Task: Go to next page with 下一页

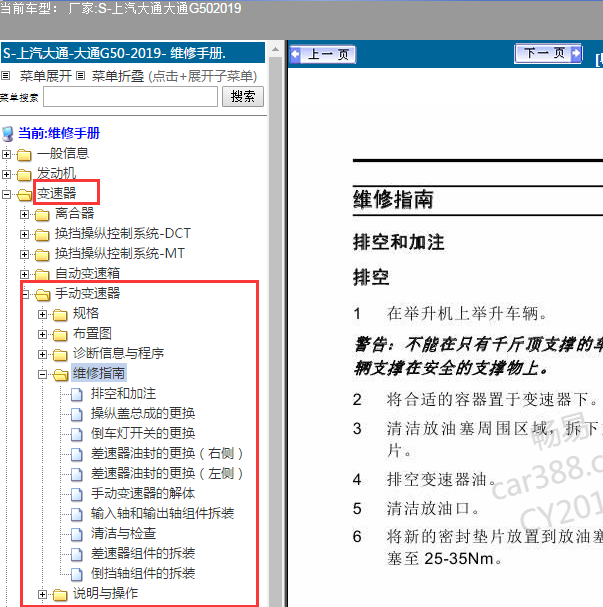Action: tap(548, 53)
